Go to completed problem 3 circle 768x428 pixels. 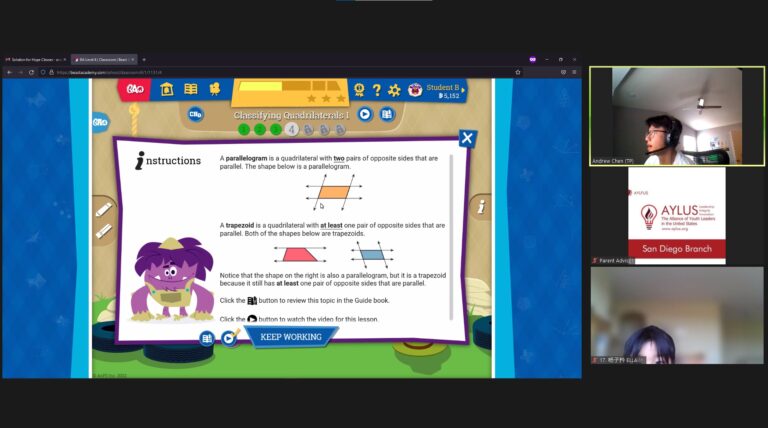click(x=276, y=130)
